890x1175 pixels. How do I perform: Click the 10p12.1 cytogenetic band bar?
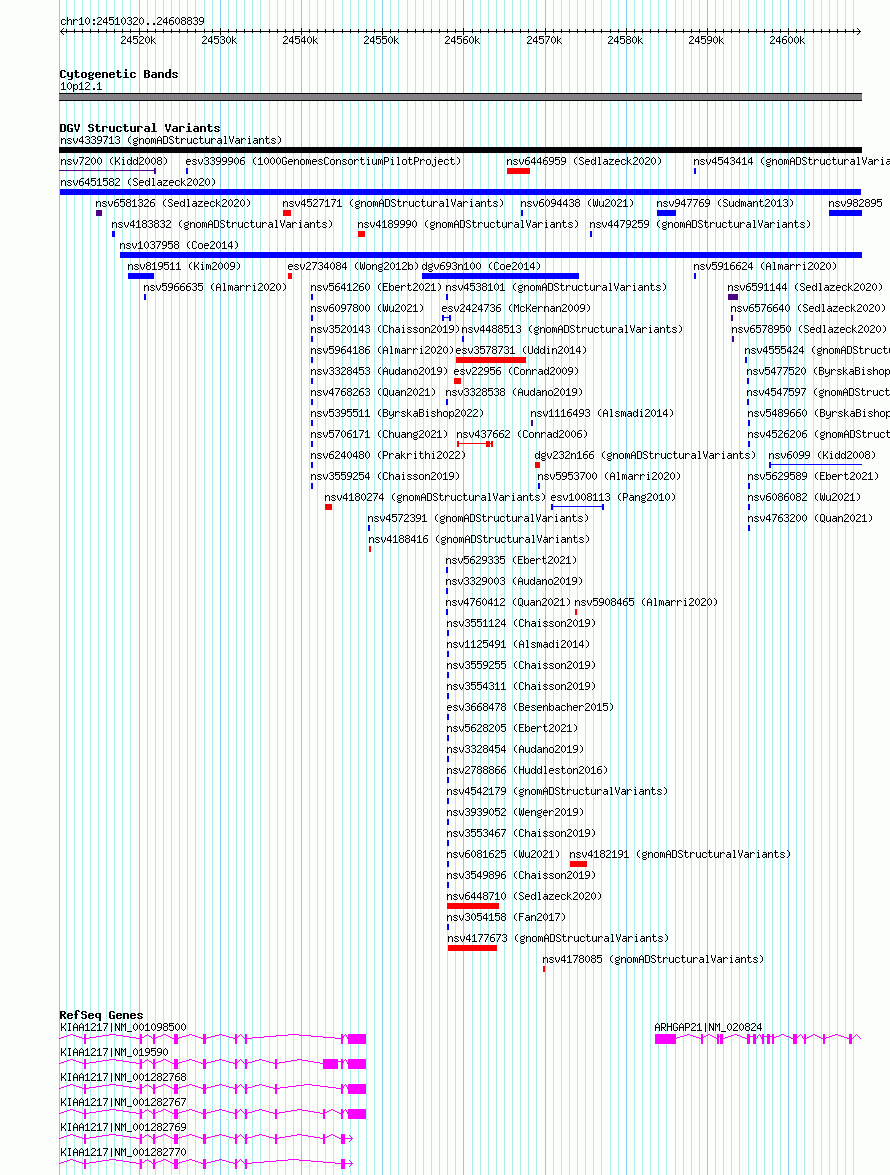point(461,97)
